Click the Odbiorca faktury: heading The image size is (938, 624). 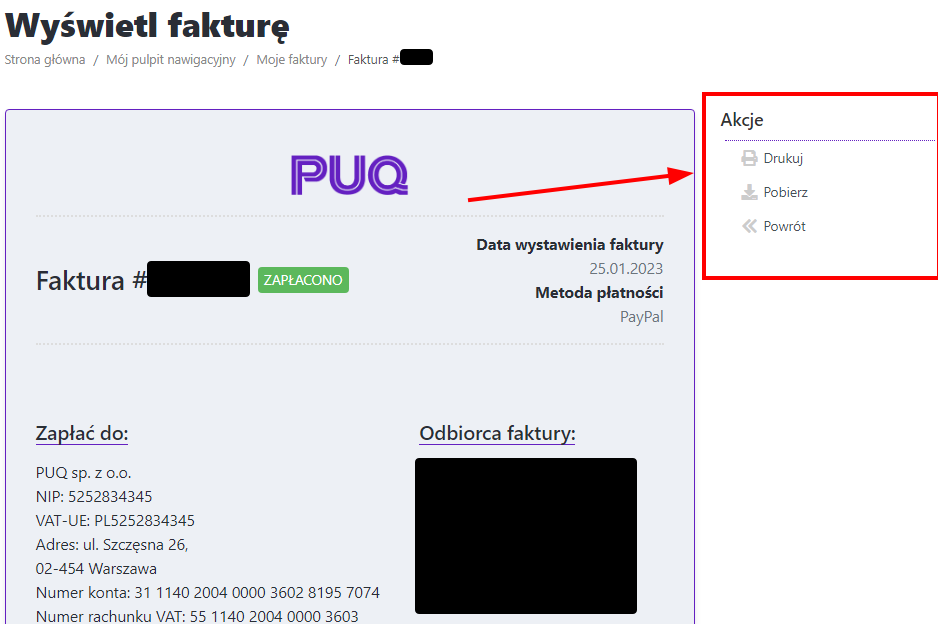(497, 433)
